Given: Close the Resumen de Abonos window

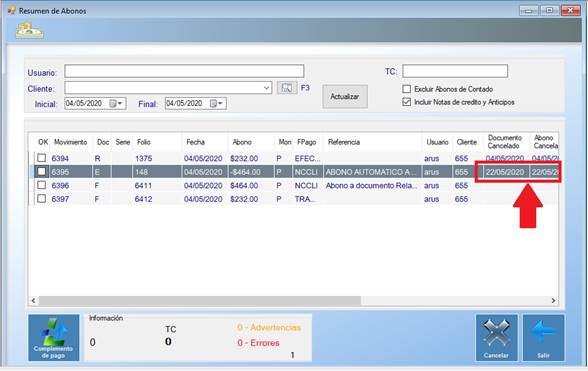Looking at the screenshot, I should [570, 10].
